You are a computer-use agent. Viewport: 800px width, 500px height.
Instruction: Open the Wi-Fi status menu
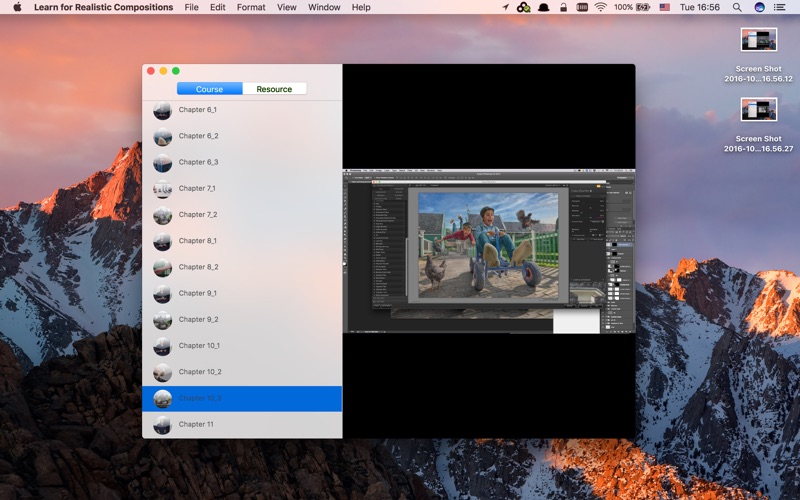(601, 7)
